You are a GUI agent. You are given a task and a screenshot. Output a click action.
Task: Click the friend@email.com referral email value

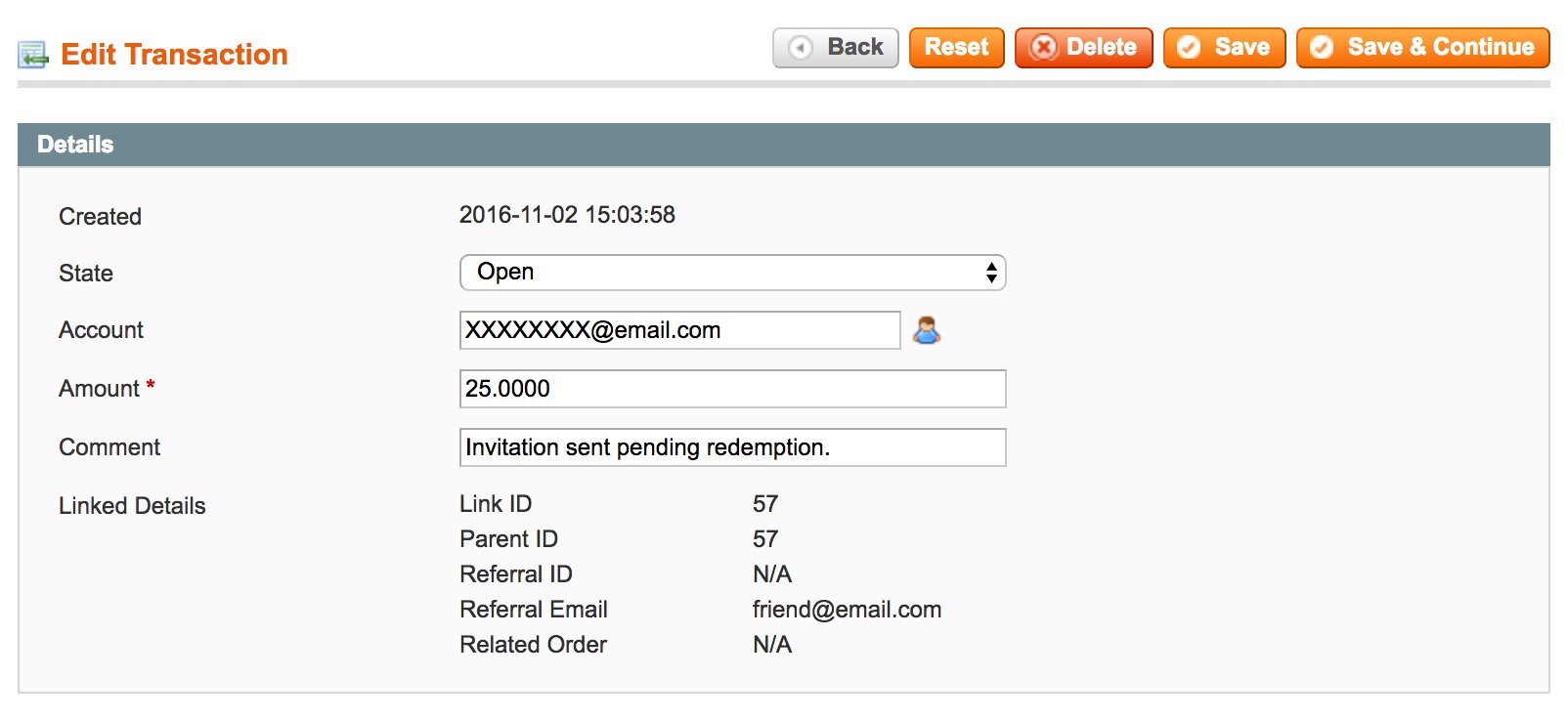coord(847,610)
